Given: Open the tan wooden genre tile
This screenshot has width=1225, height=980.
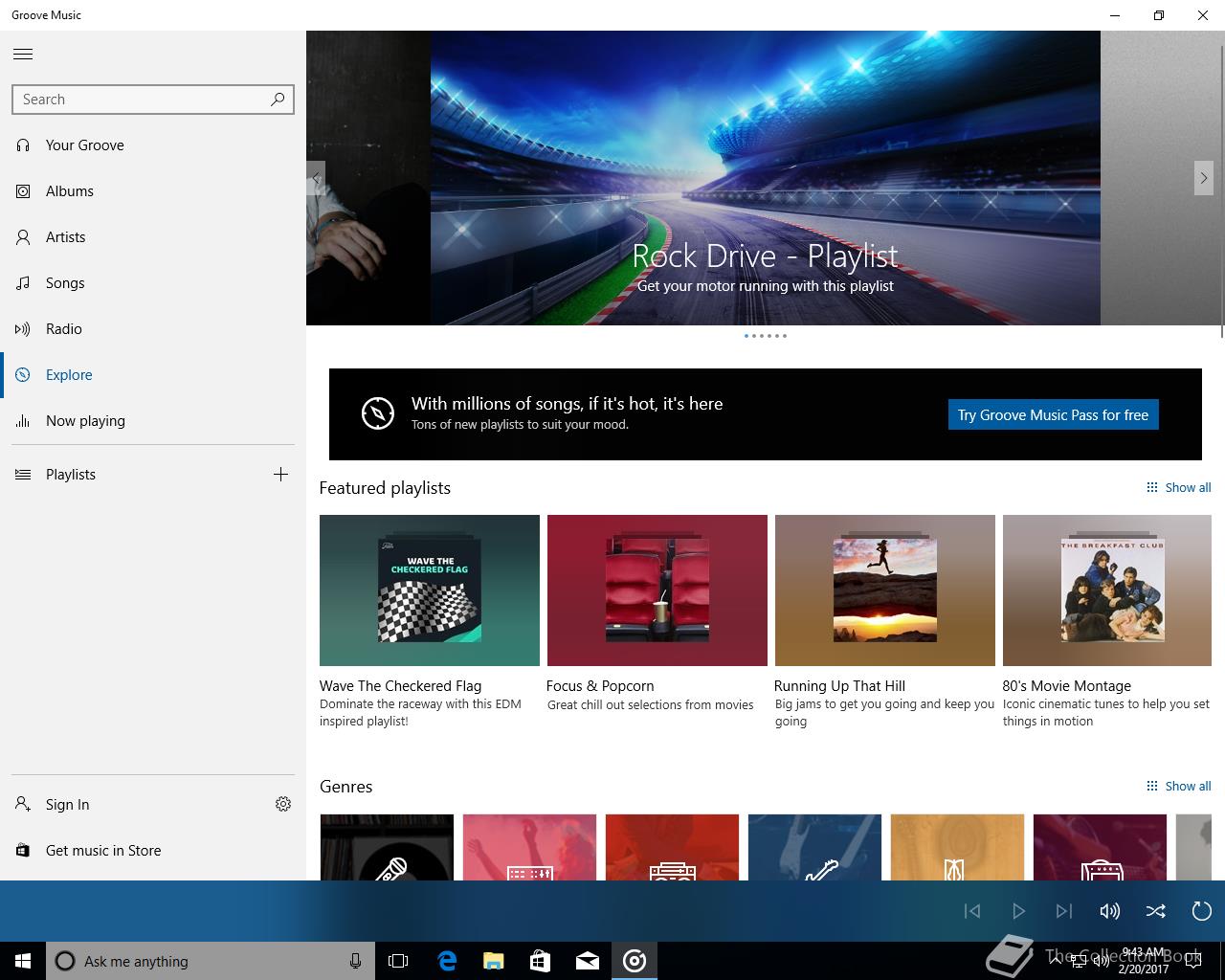Looking at the screenshot, I should coord(957,847).
